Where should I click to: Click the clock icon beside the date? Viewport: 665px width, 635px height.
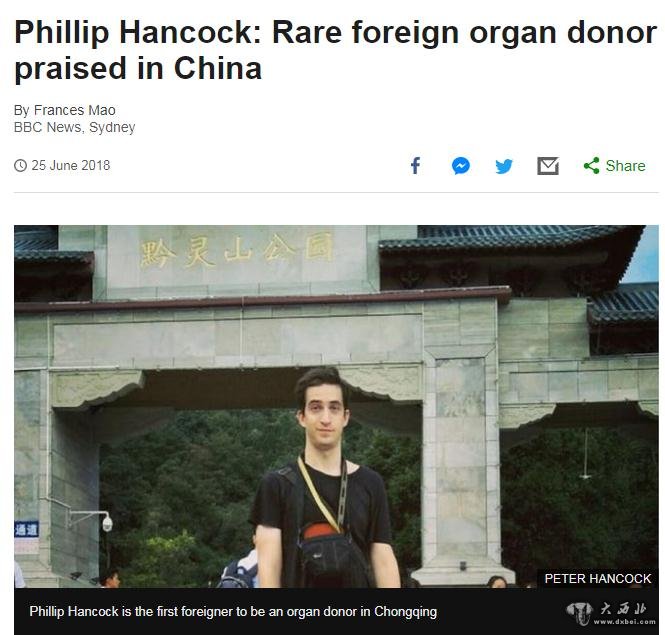coord(20,165)
